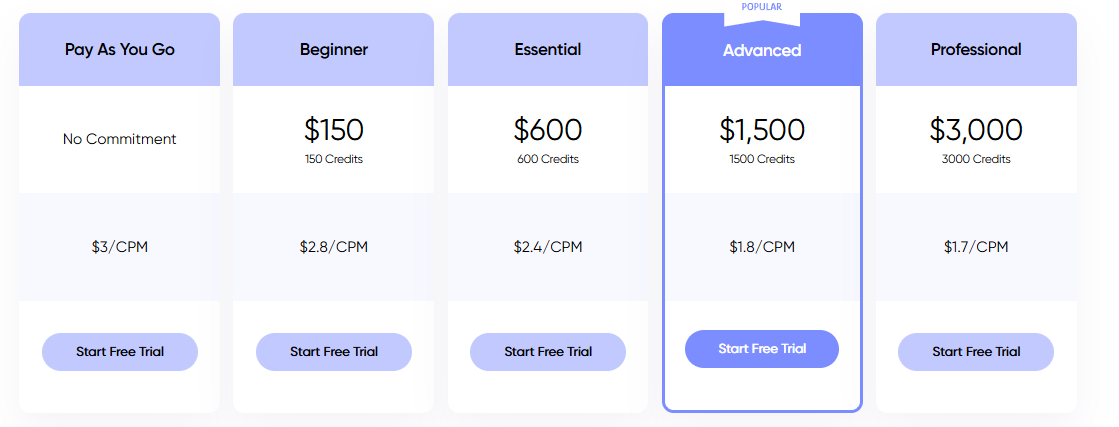Start free trial for Beginner plan
This screenshot has width=1119, height=427.
(x=334, y=351)
